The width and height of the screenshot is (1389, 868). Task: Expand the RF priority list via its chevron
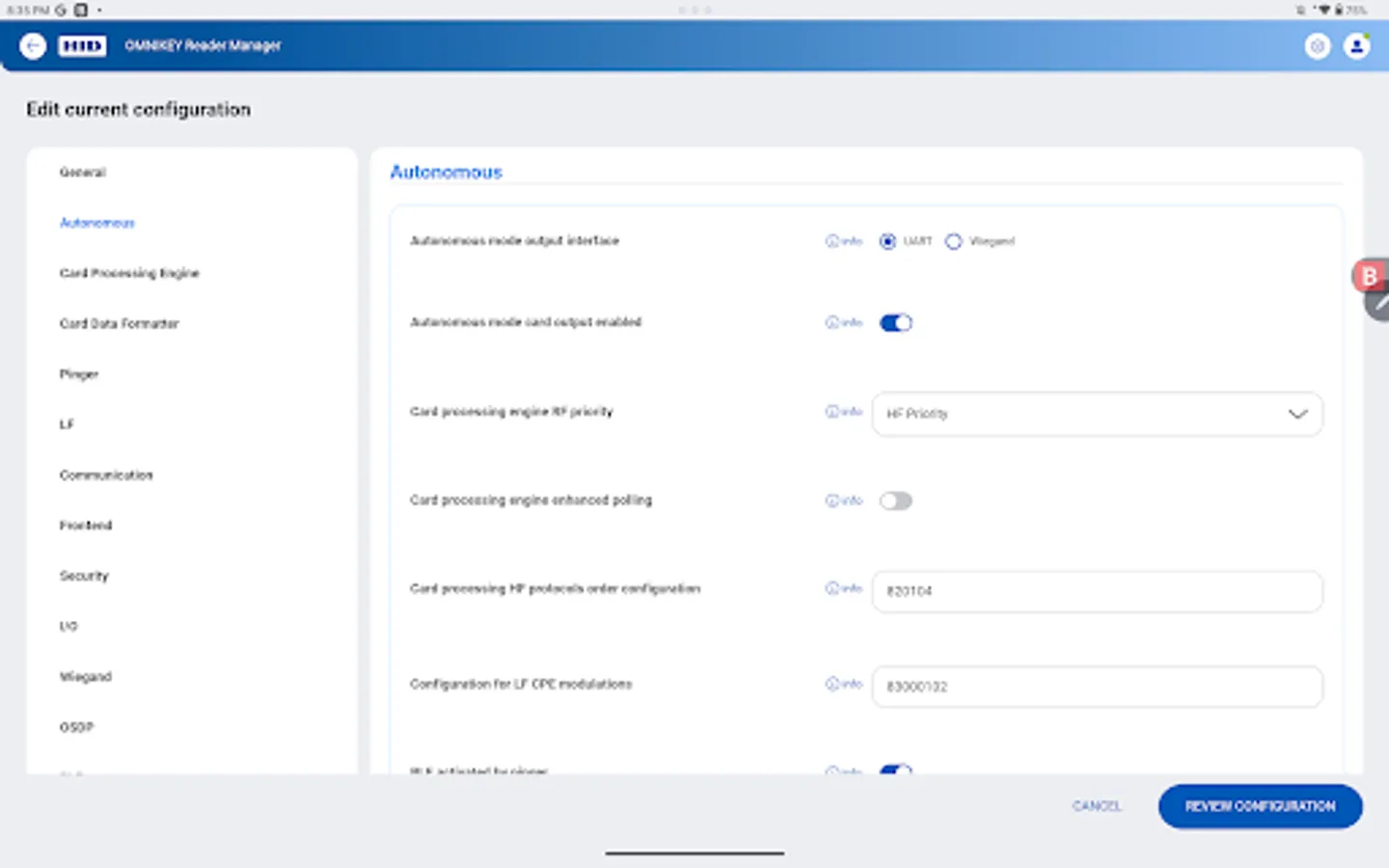(x=1296, y=414)
